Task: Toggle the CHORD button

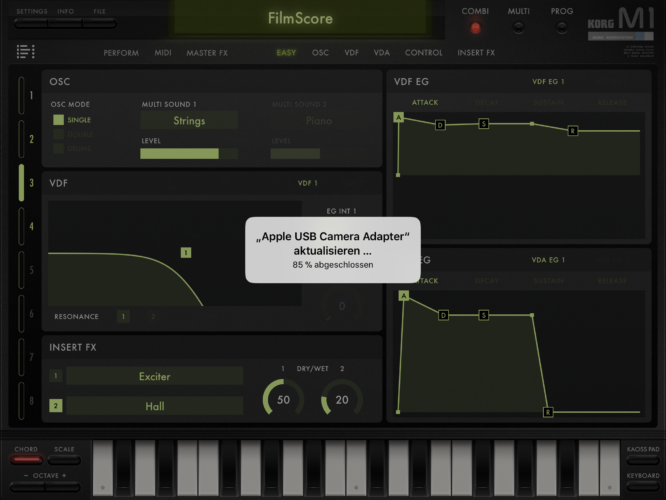Action: click(26, 459)
